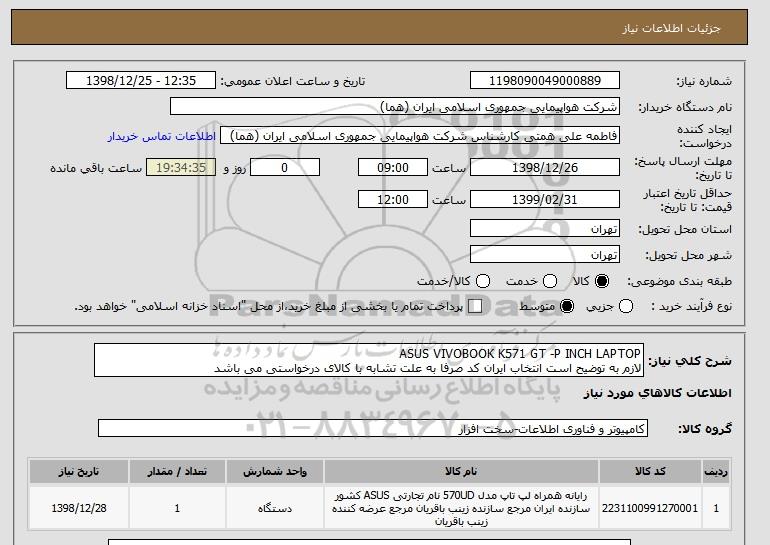
Task: Click the deadline time field 09:00
Action: (393, 167)
